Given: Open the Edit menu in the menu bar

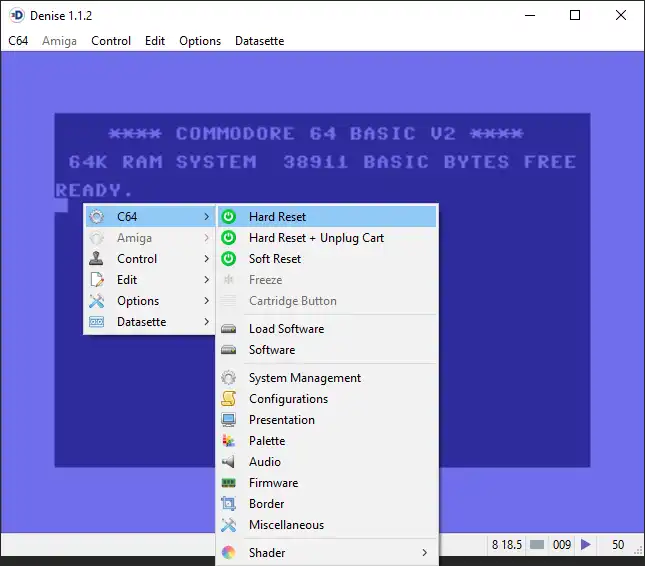Looking at the screenshot, I should [x=155, y=41].
